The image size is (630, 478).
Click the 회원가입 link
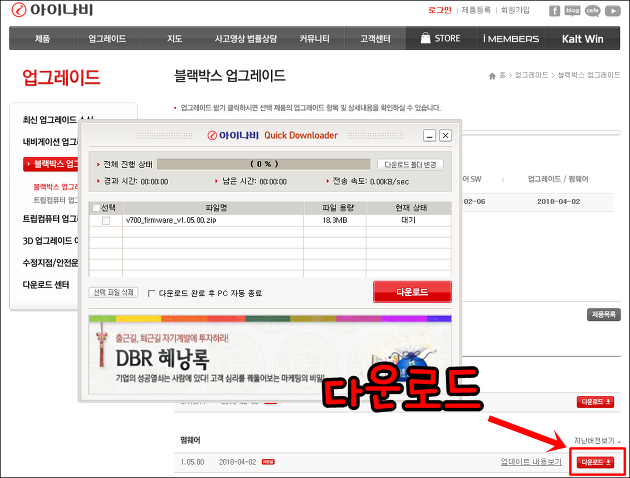click(515, 10)
